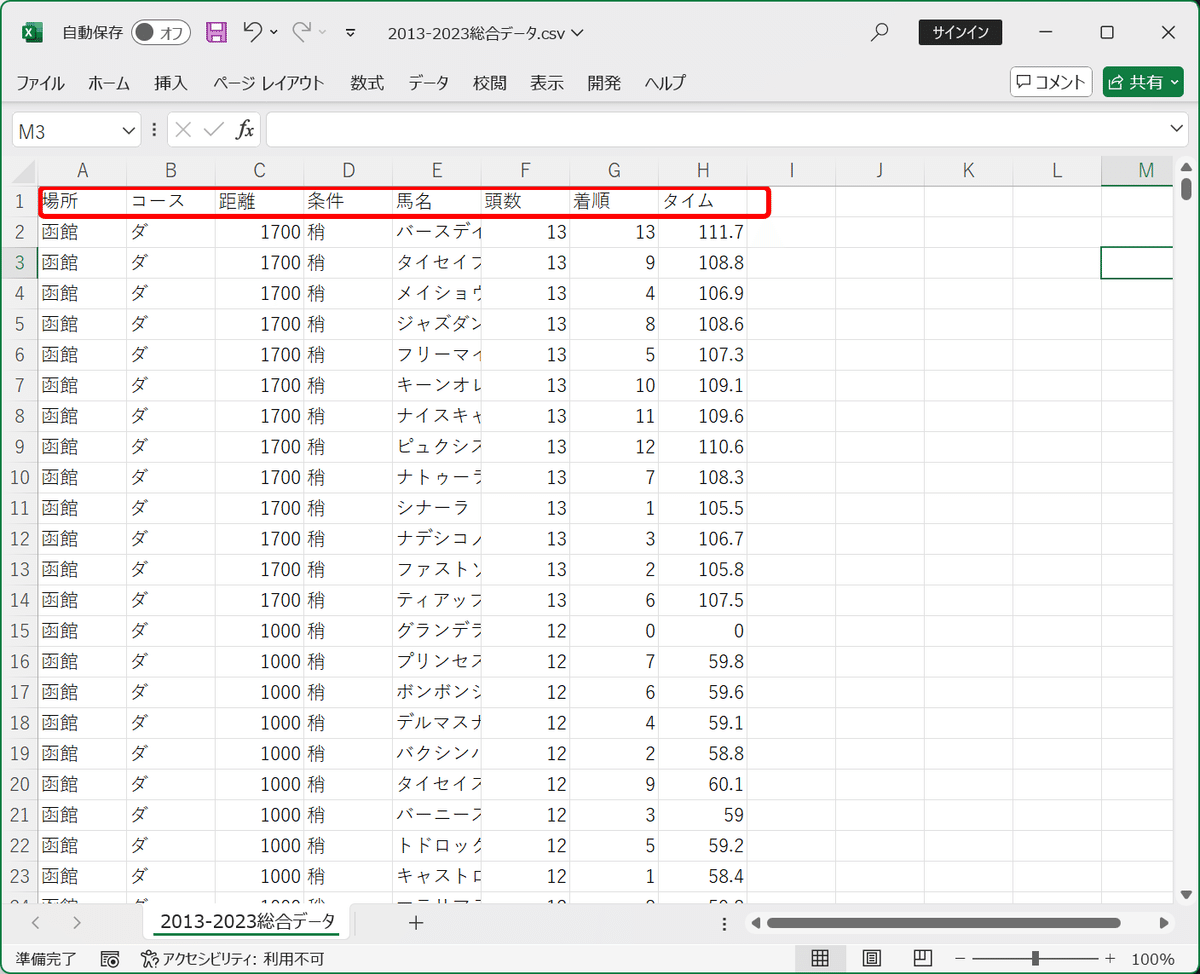Click the macro recording status bar icon

click(x=110, y=958)
